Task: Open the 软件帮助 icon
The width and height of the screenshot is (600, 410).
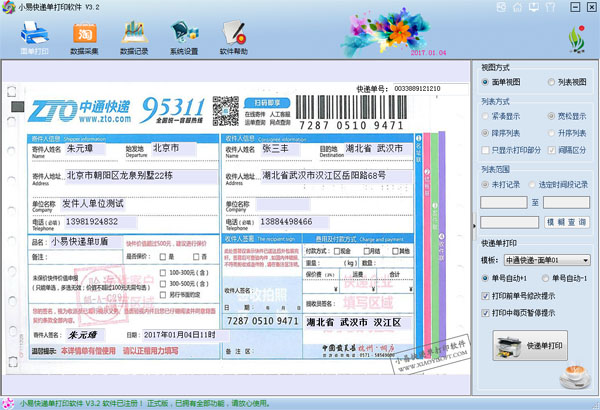Action: coord(234,38)
